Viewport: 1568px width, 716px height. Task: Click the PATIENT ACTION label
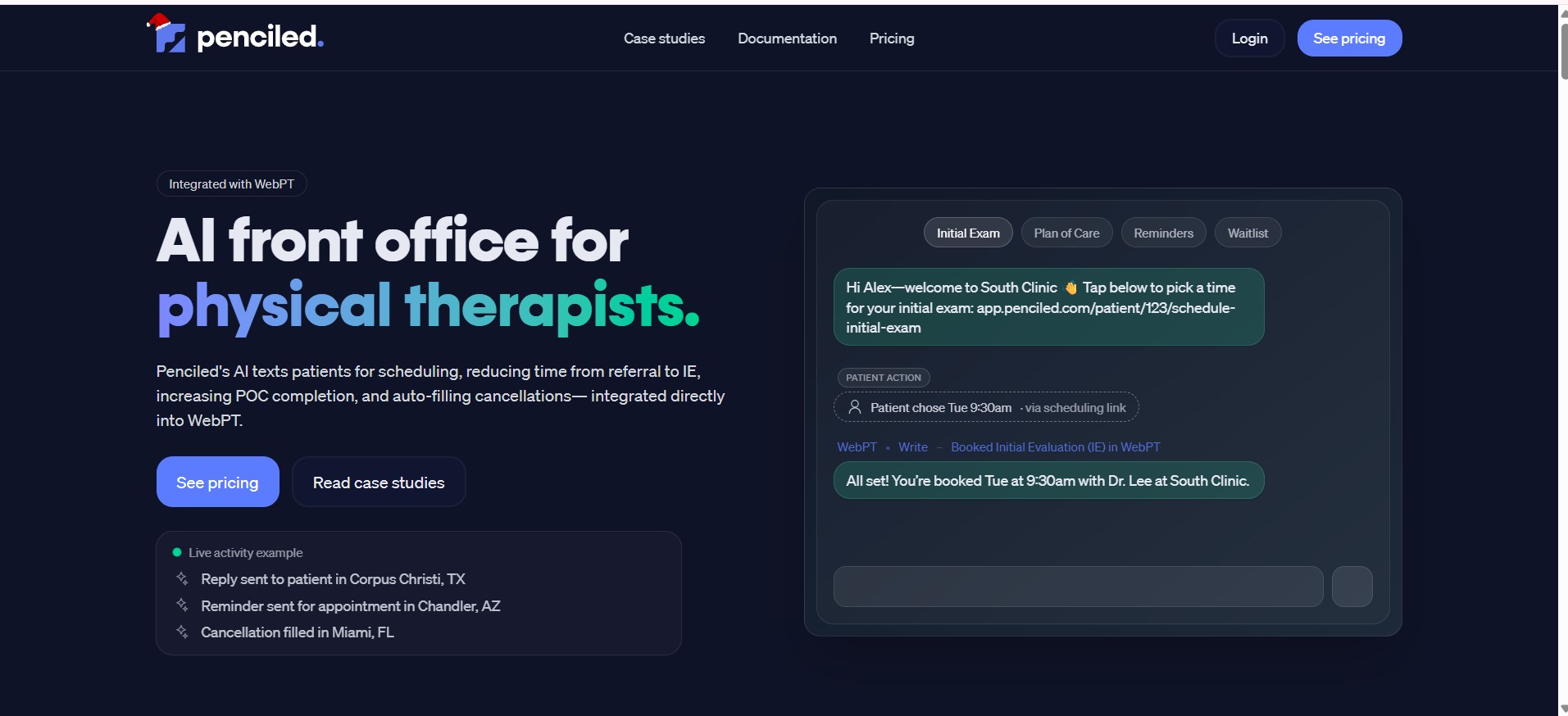click(x=884, y=378)
